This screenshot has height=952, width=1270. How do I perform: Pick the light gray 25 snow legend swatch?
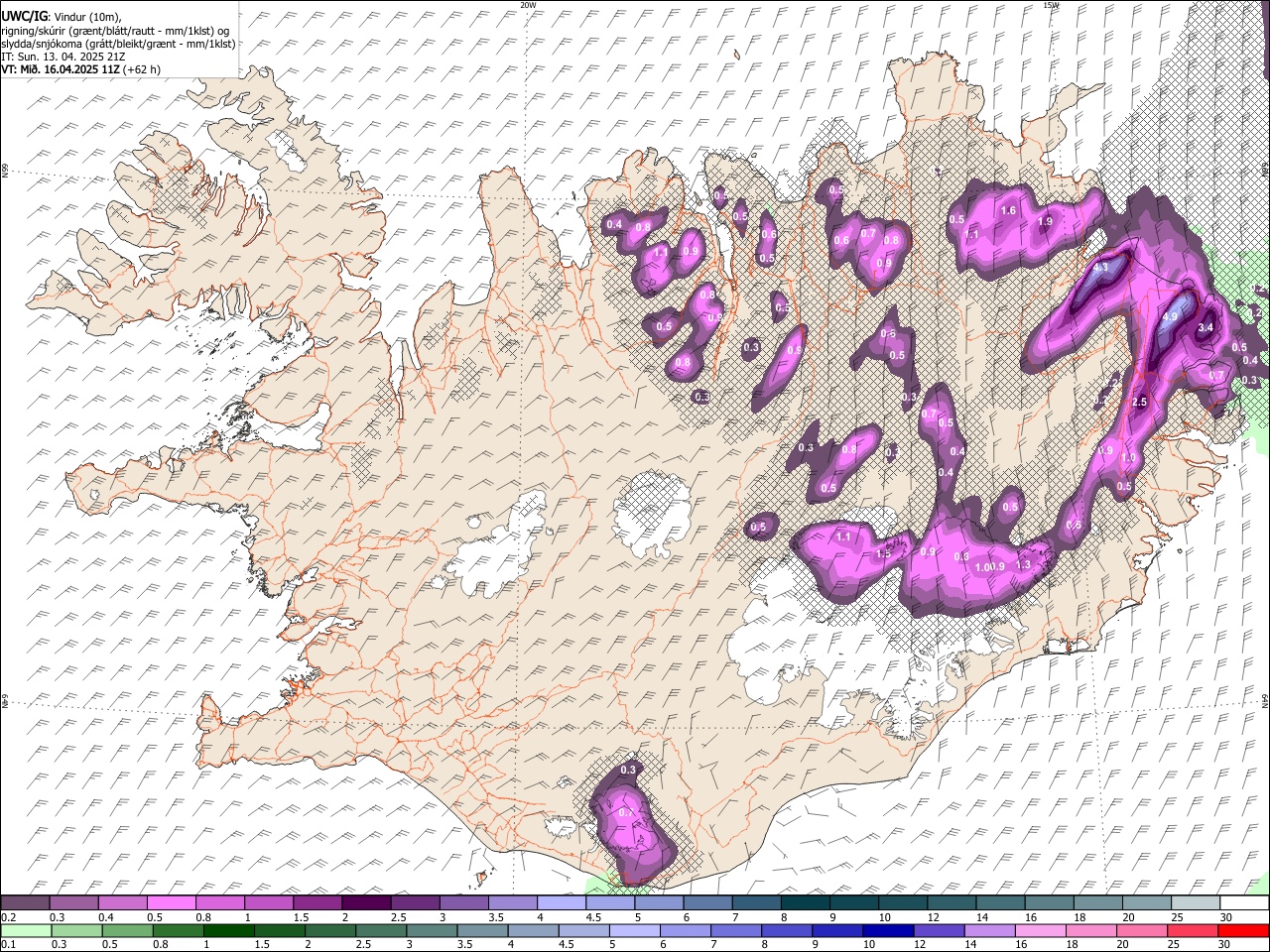click(1197, 902)
